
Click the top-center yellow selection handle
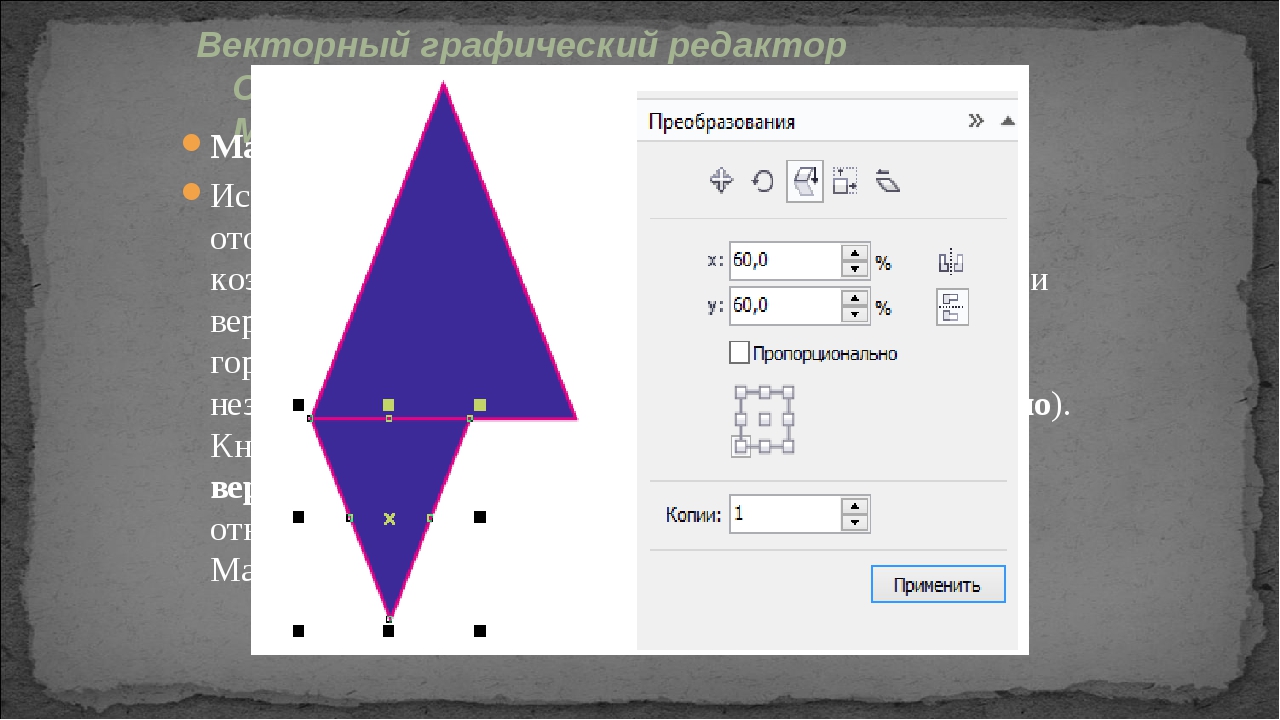(x=389, y=405)
